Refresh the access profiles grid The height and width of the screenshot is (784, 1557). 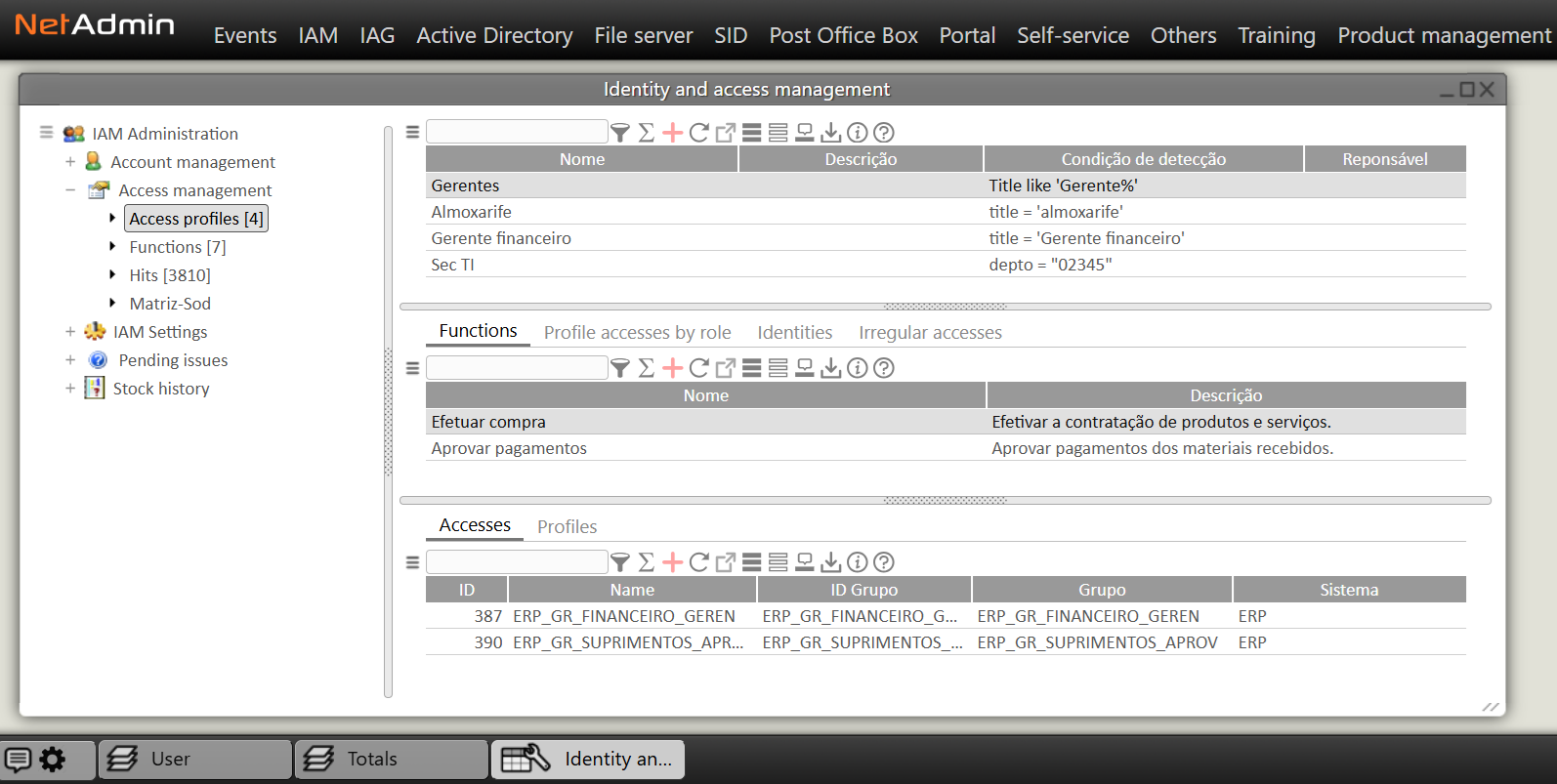pyautogui.click(x=699, y=132)
